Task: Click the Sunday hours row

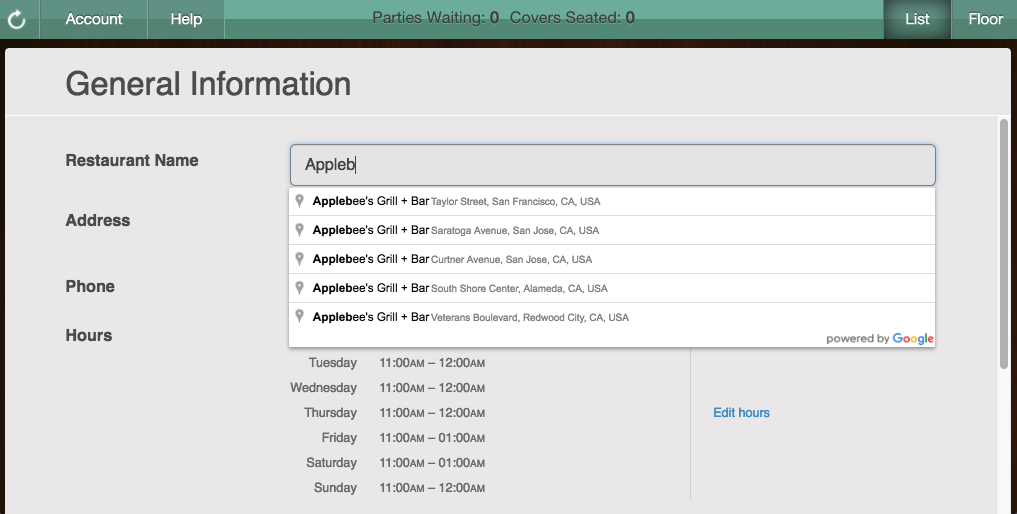Action: click(x=400, y=488)
